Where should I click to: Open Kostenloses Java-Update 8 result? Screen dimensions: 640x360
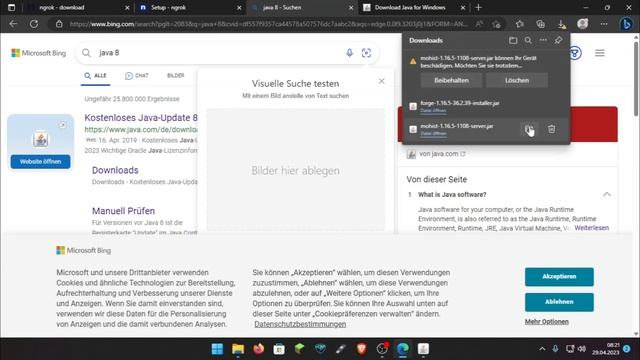click(x=141, y=118)
